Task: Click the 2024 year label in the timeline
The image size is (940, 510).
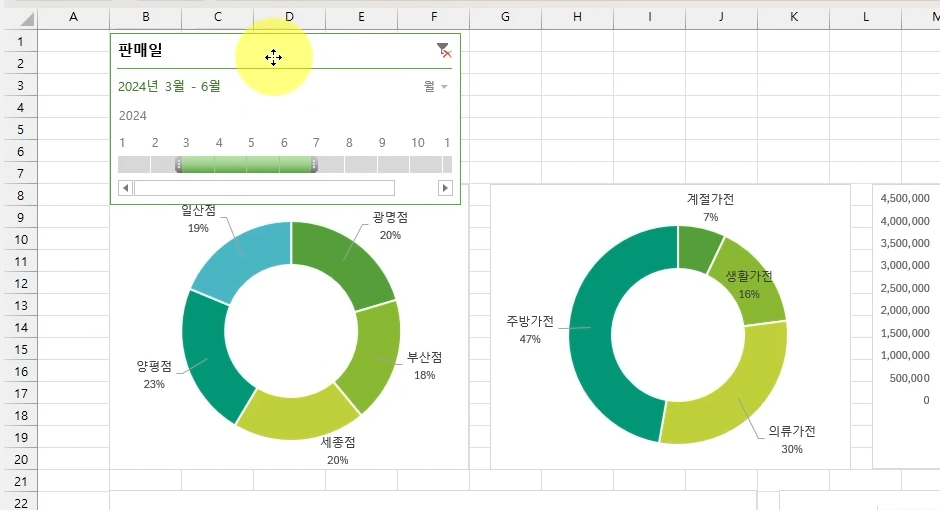Action: coord(132,116)
